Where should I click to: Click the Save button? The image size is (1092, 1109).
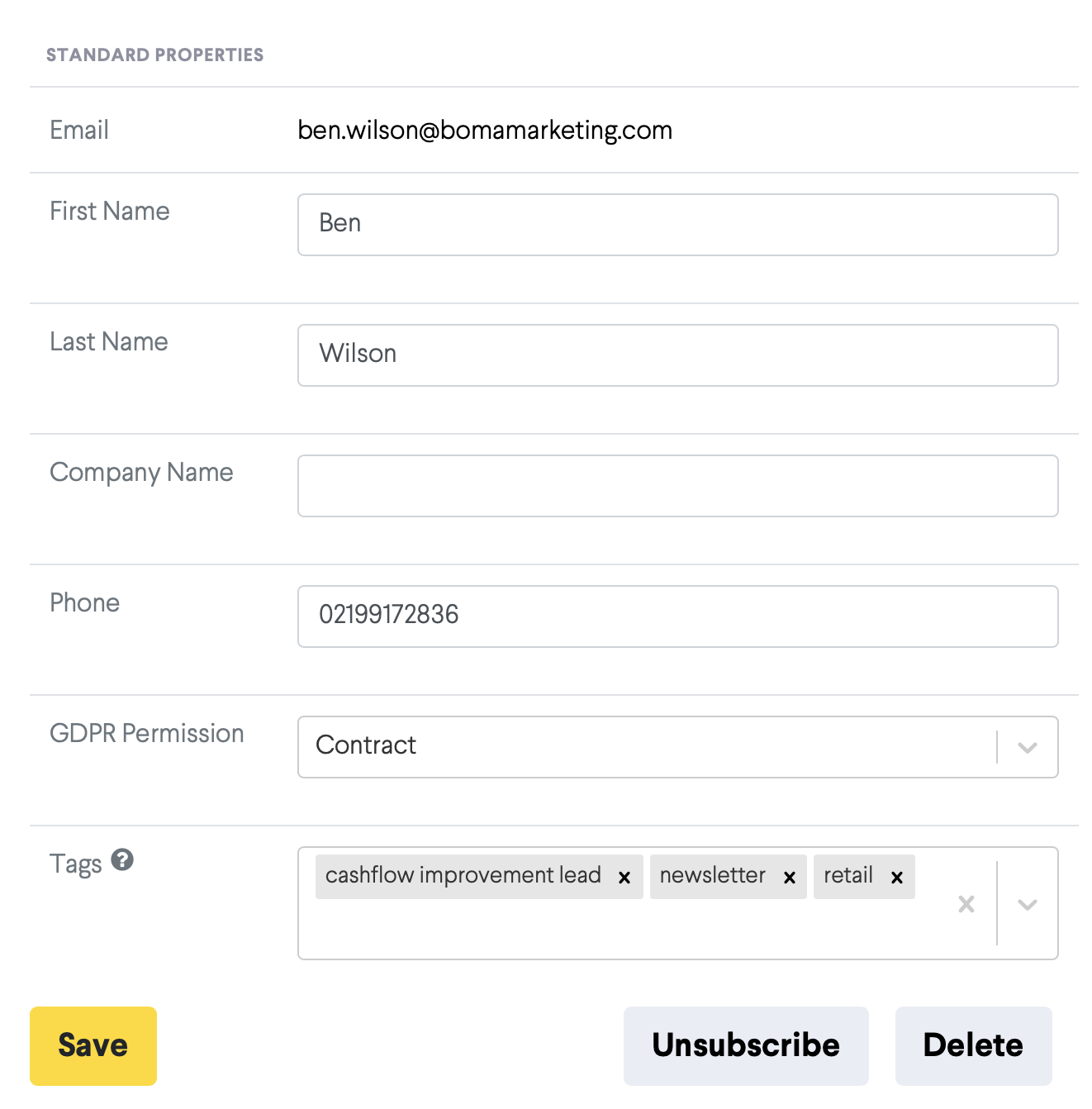point(93,1045)
